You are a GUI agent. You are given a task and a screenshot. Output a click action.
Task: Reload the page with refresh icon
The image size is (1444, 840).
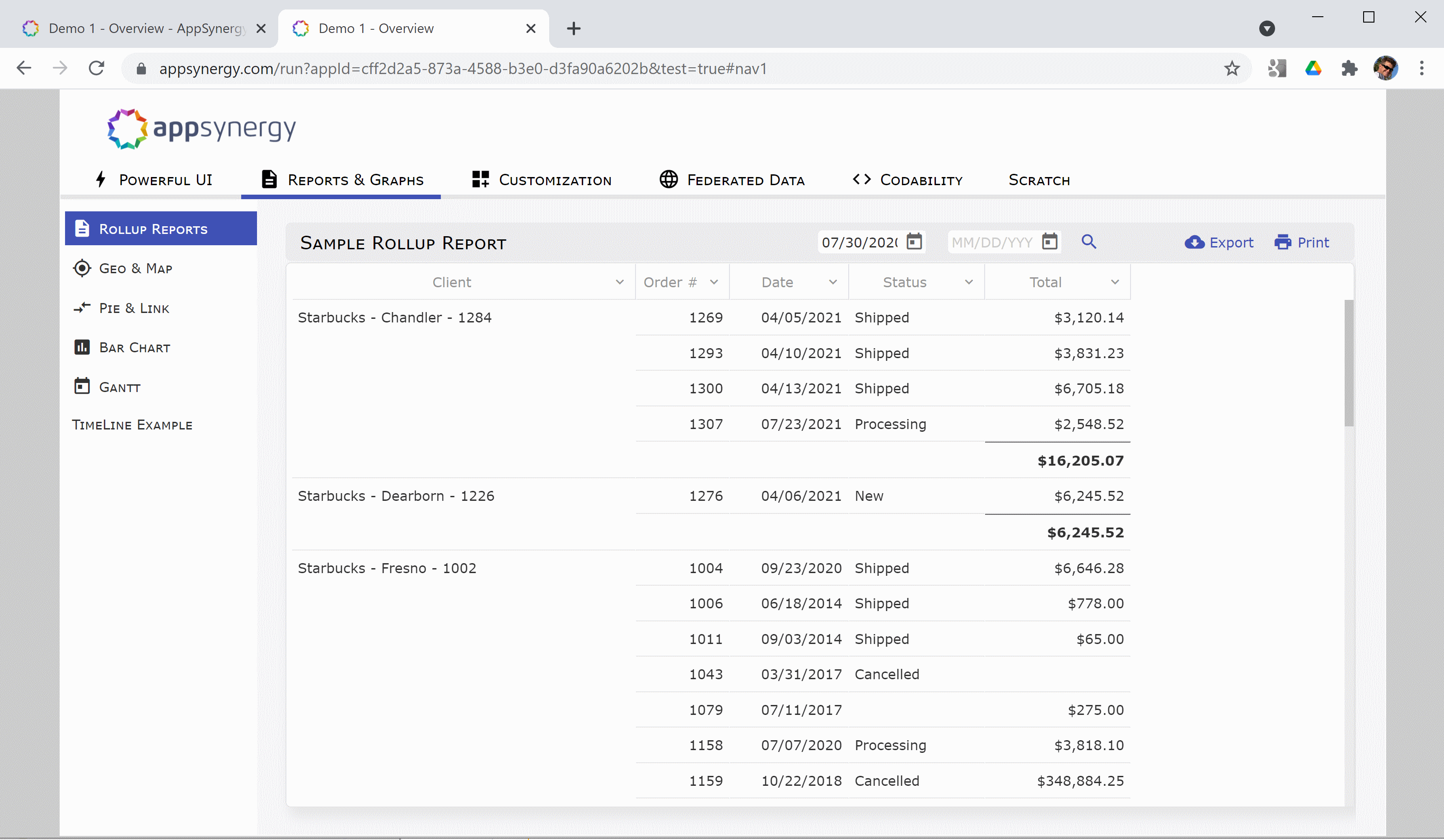tap(96, 68)
